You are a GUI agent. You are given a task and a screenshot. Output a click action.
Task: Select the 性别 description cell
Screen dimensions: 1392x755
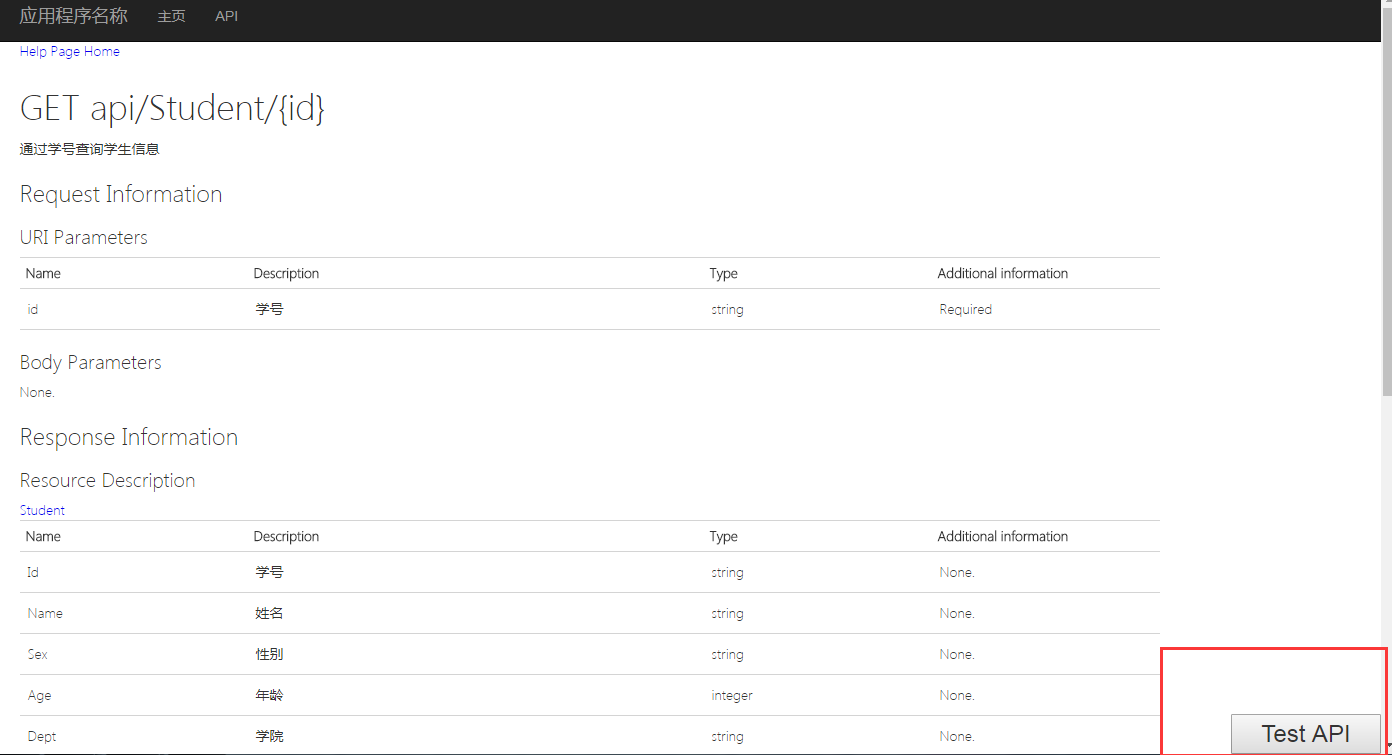point(269,655)
